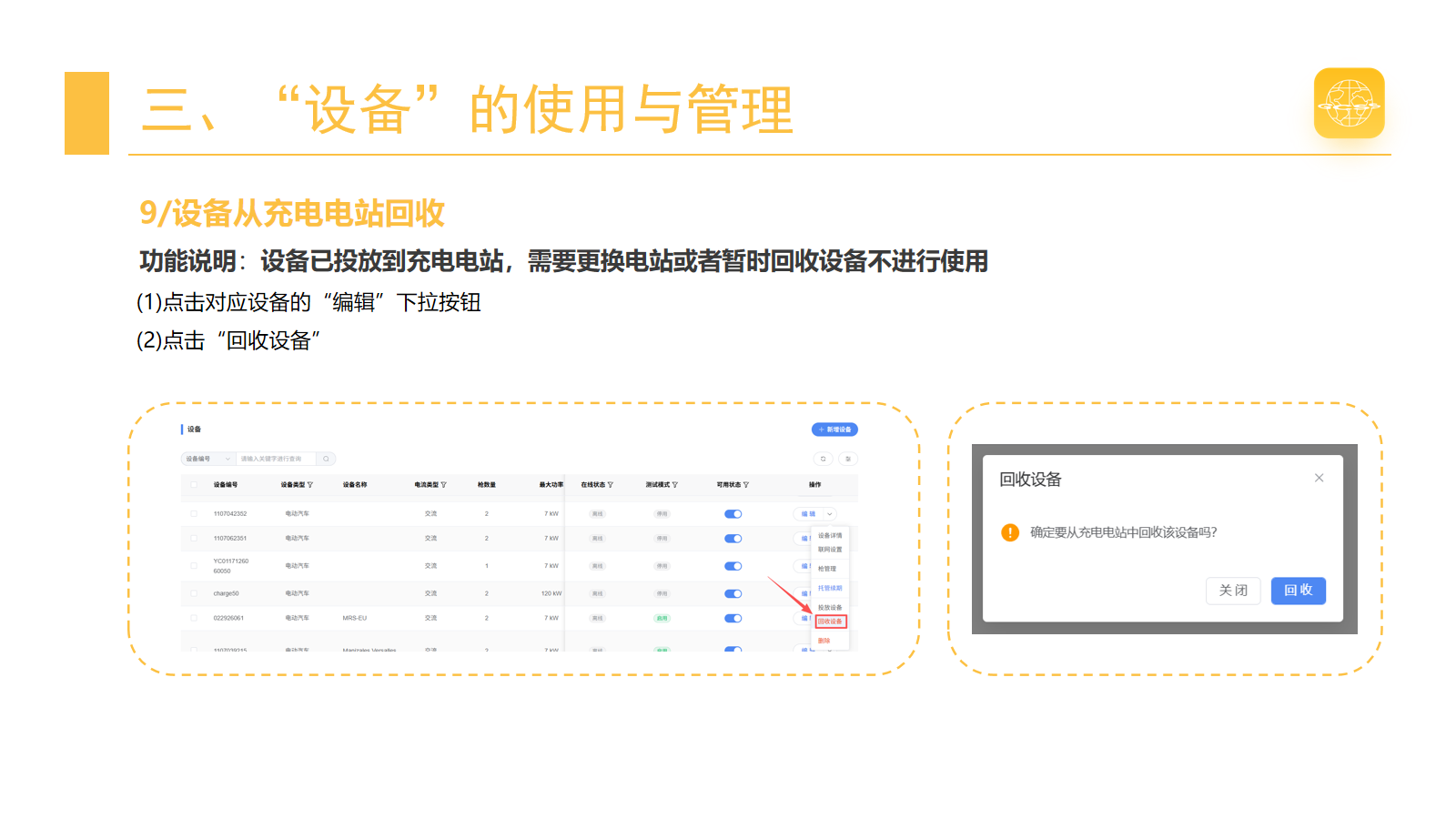Click the blue 回收 confirm button
This screenshot has width=1456, height=819.
coord(1299,591)
